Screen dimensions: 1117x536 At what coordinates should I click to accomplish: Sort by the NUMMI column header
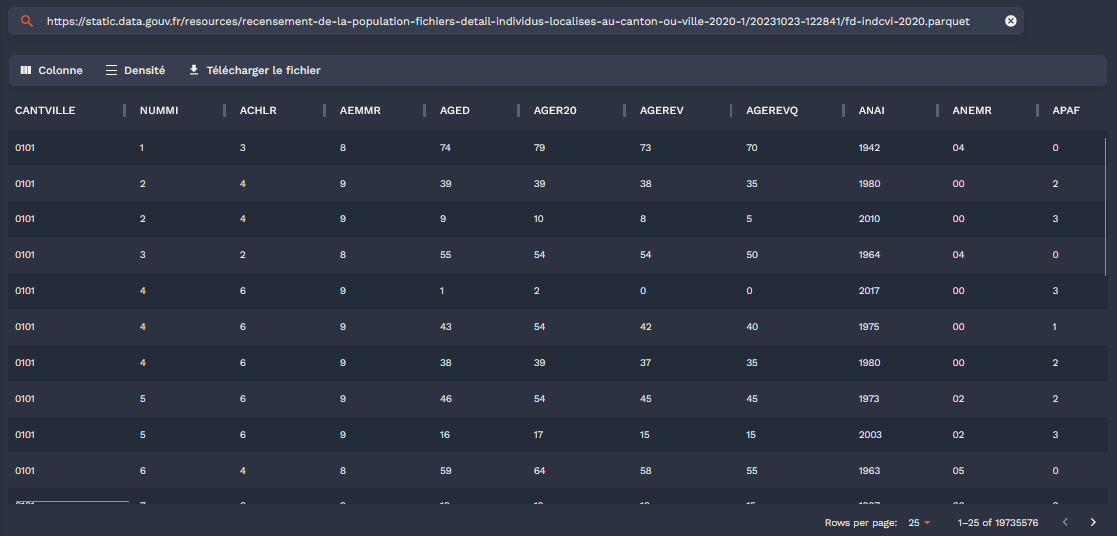pos(159,111)
